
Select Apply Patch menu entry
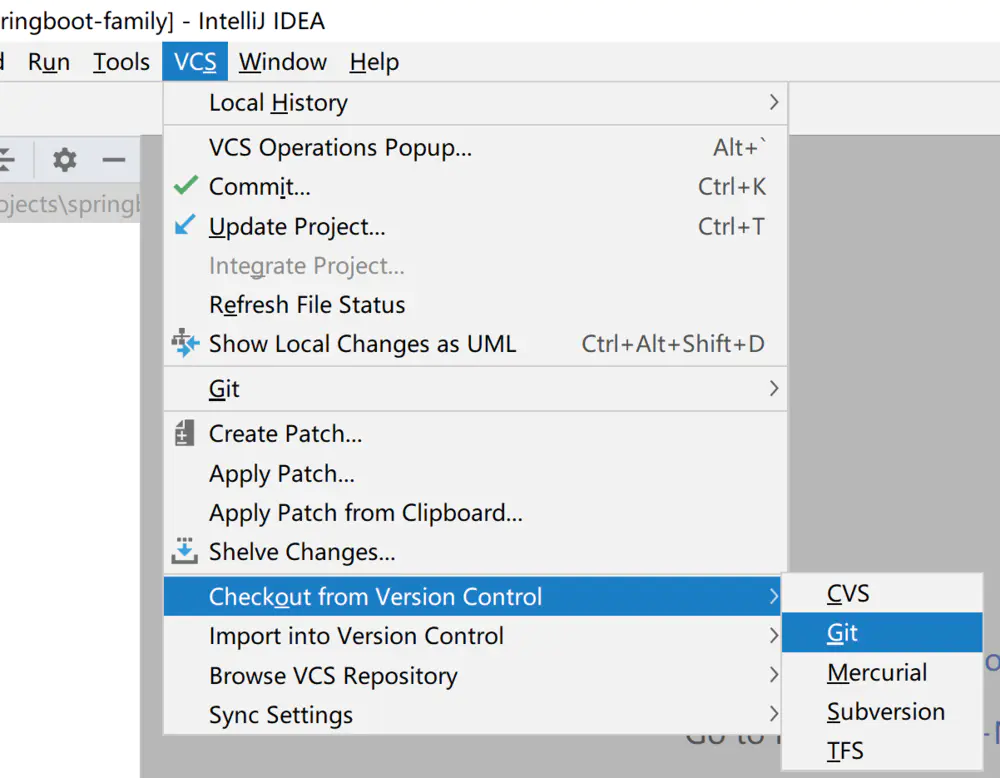(x=476, y=473)
